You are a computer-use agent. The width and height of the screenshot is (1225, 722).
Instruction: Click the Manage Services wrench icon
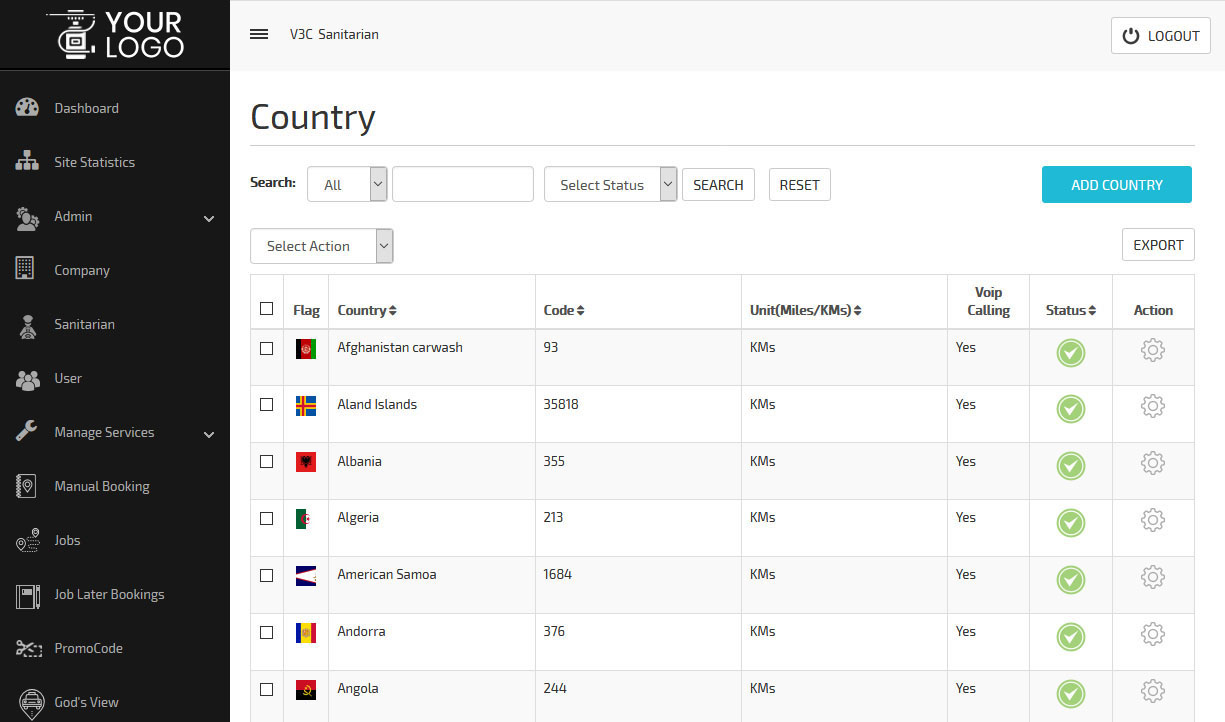[x=27, y=432]
